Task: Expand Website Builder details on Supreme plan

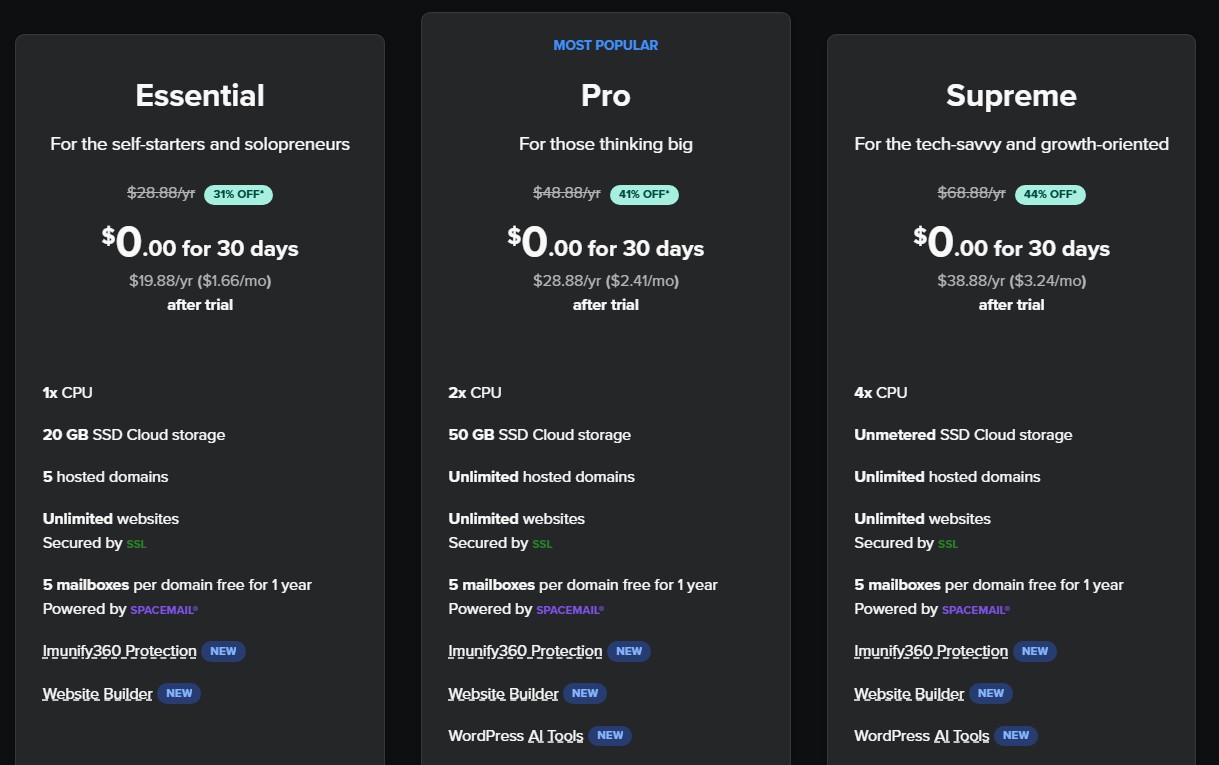Action: click(909, 693)
